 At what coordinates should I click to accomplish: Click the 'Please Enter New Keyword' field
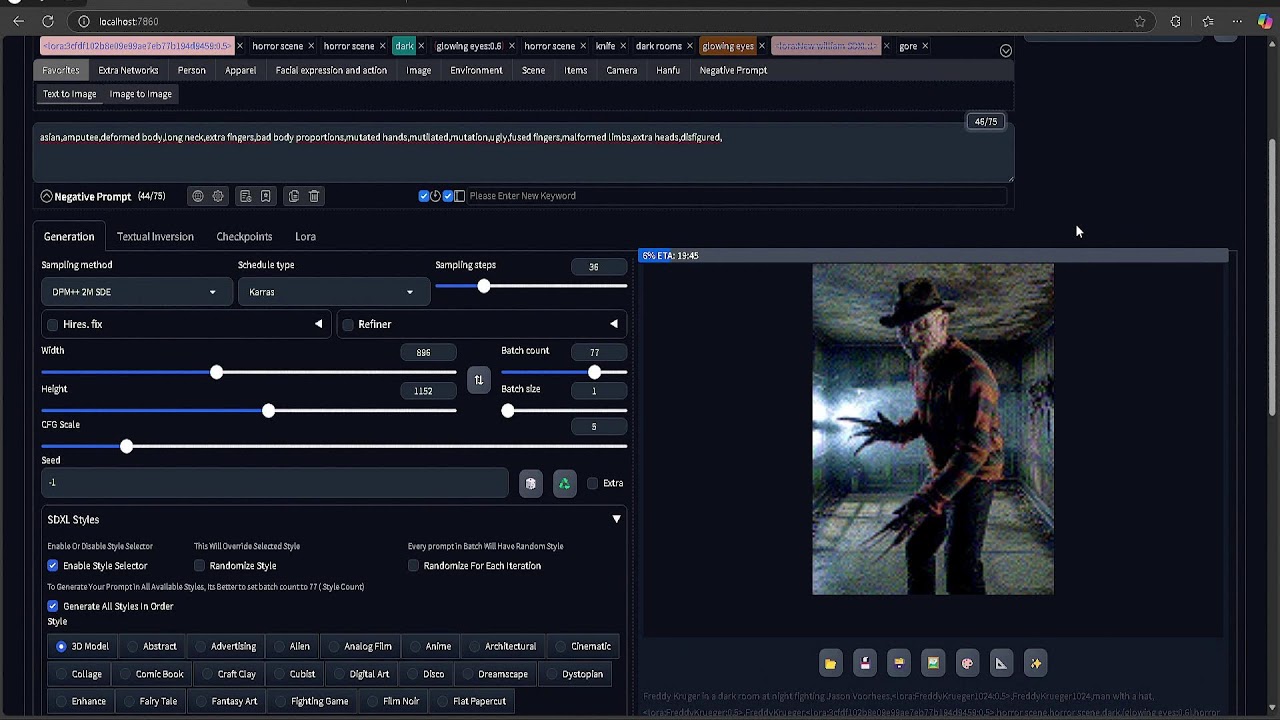tap(737, 196)
